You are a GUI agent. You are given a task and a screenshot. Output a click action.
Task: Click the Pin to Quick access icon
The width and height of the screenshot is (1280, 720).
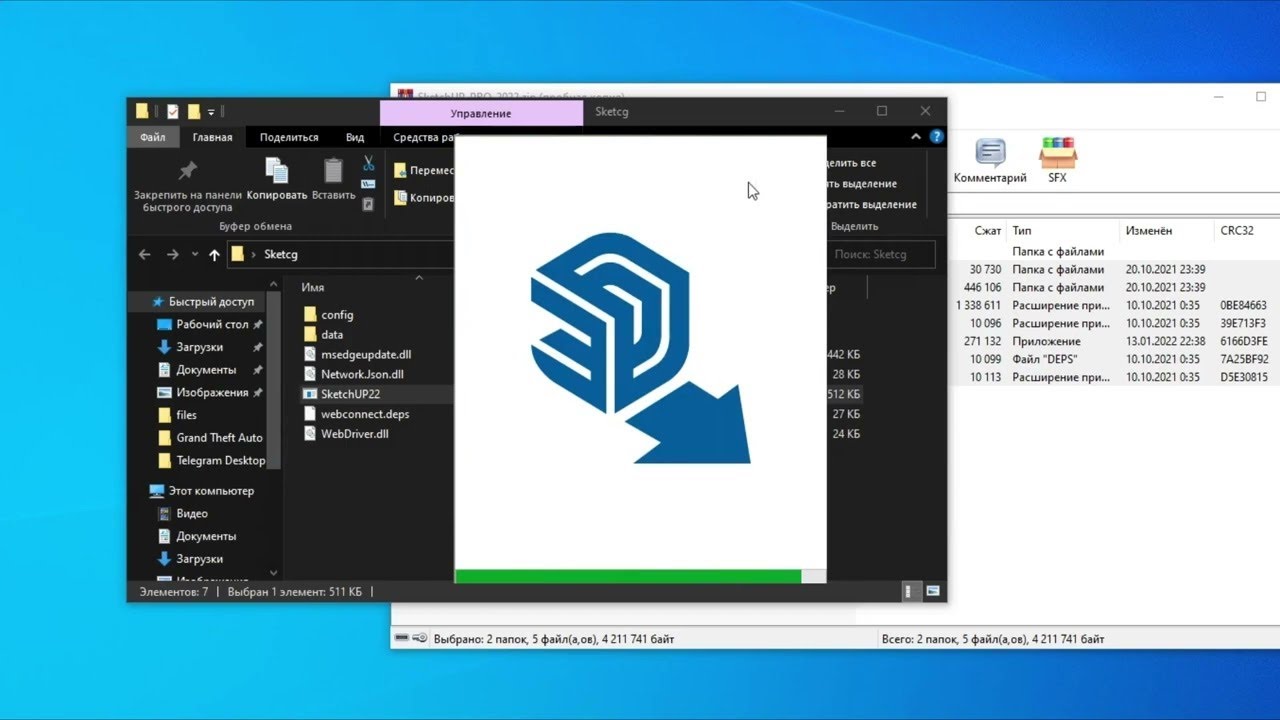[187, 170]
